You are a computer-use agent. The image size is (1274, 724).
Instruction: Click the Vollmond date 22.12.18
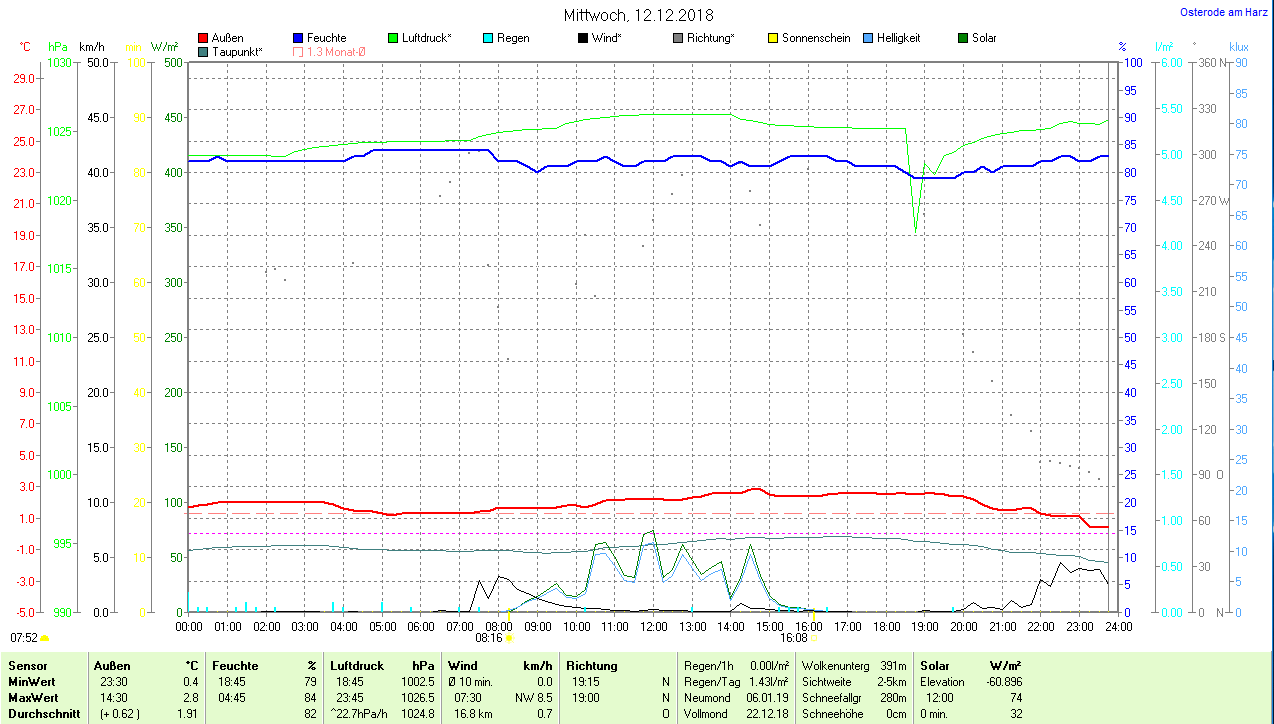(x=767, y=714)
